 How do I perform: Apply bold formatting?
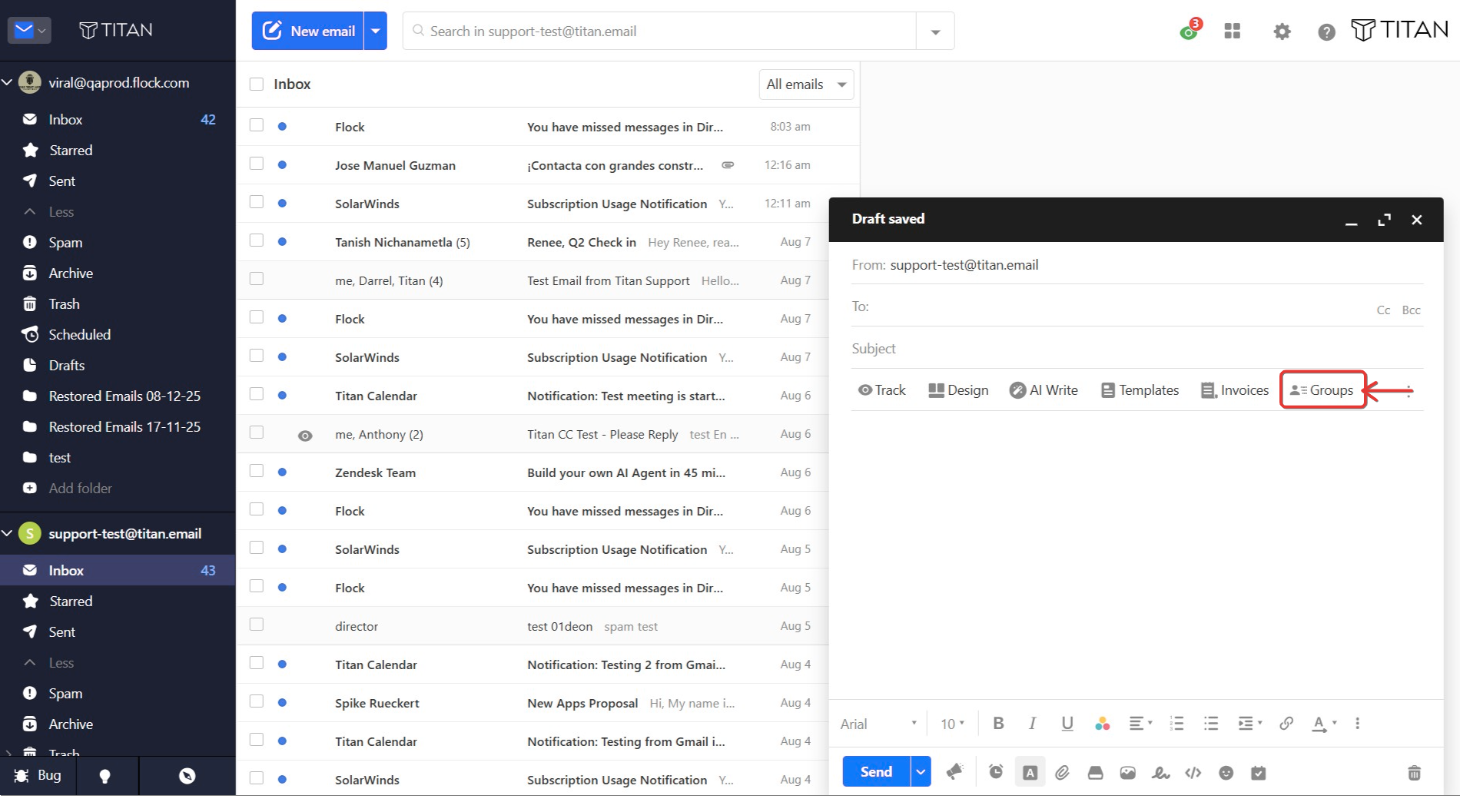pos(999,723)
